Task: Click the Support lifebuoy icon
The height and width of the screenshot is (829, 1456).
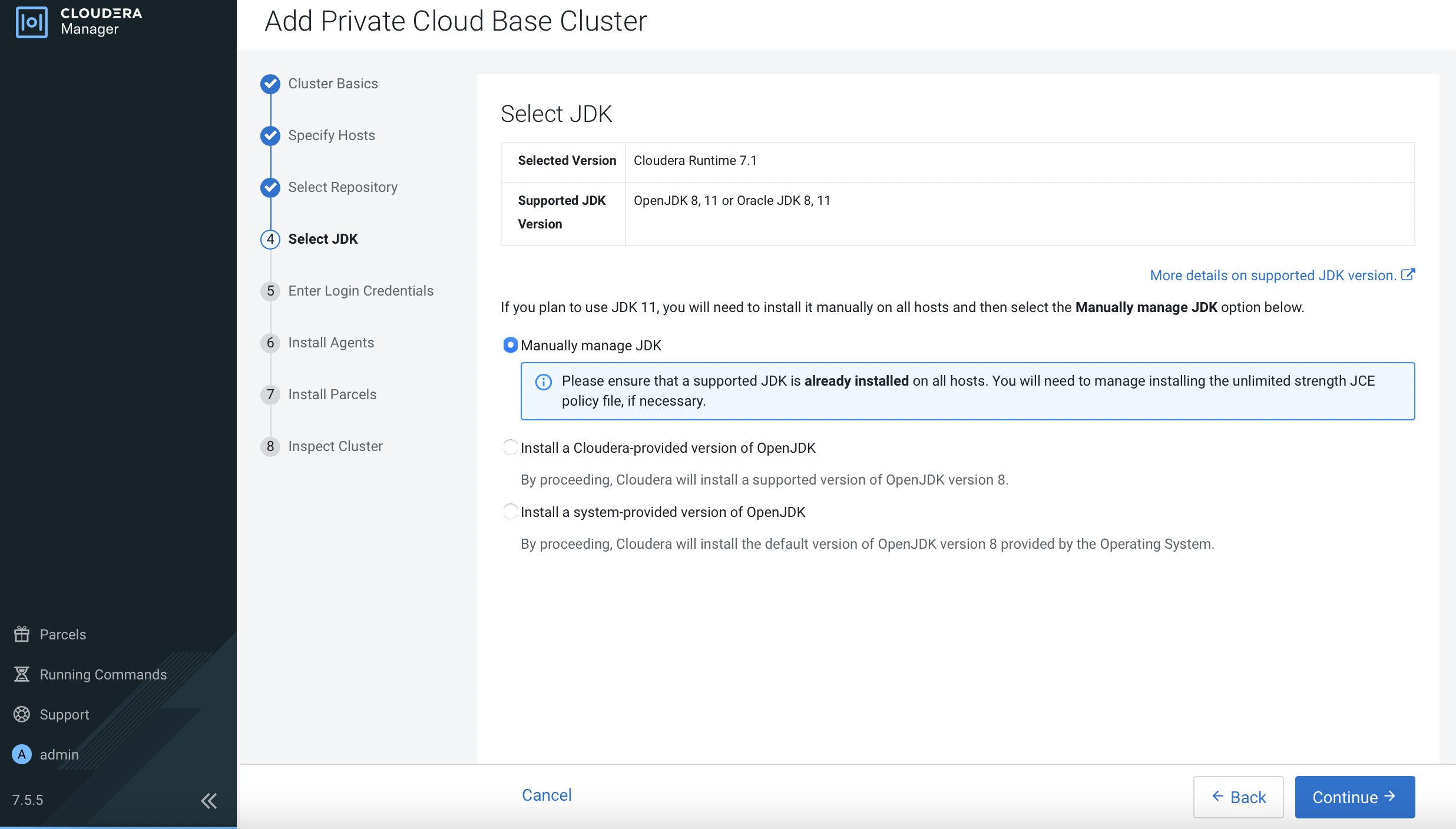Action: [22, 714]
